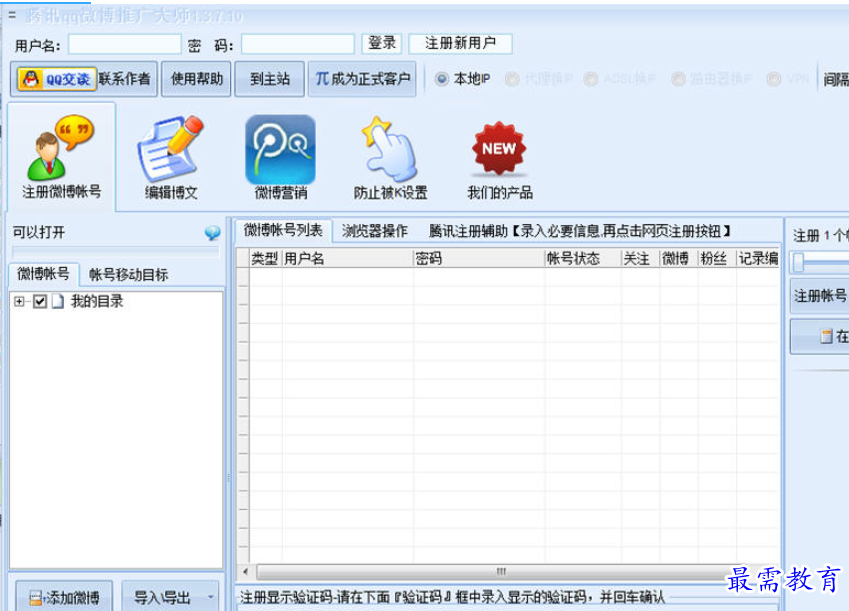Switch to the 浏览器操作 tab

(x=374, y=231)
